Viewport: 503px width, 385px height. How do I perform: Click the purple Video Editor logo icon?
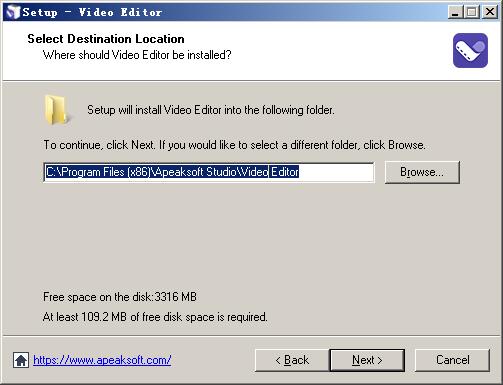[x=470, y=50]
